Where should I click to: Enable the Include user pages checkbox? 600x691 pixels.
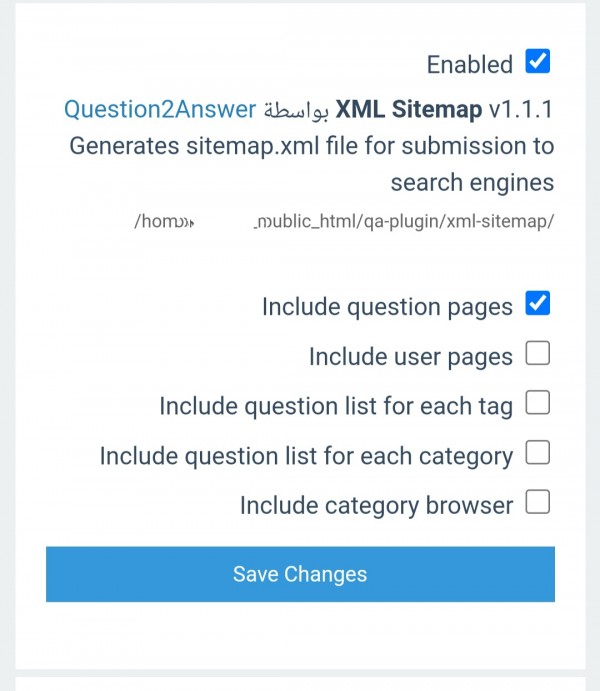point(538,353)
